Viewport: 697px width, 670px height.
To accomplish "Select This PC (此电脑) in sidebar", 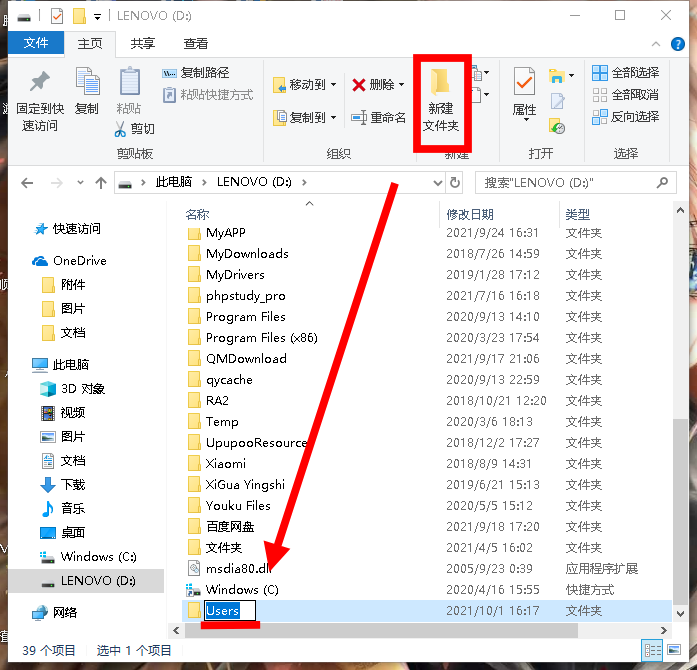I will tap(60, 365).
